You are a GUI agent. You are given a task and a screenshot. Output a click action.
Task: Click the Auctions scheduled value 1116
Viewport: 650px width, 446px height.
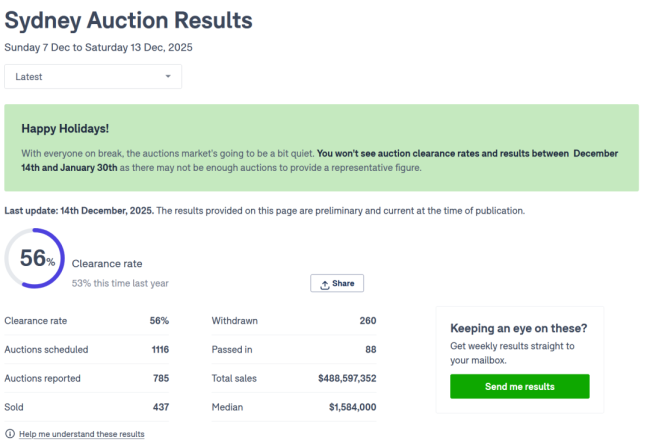(159, 350)
